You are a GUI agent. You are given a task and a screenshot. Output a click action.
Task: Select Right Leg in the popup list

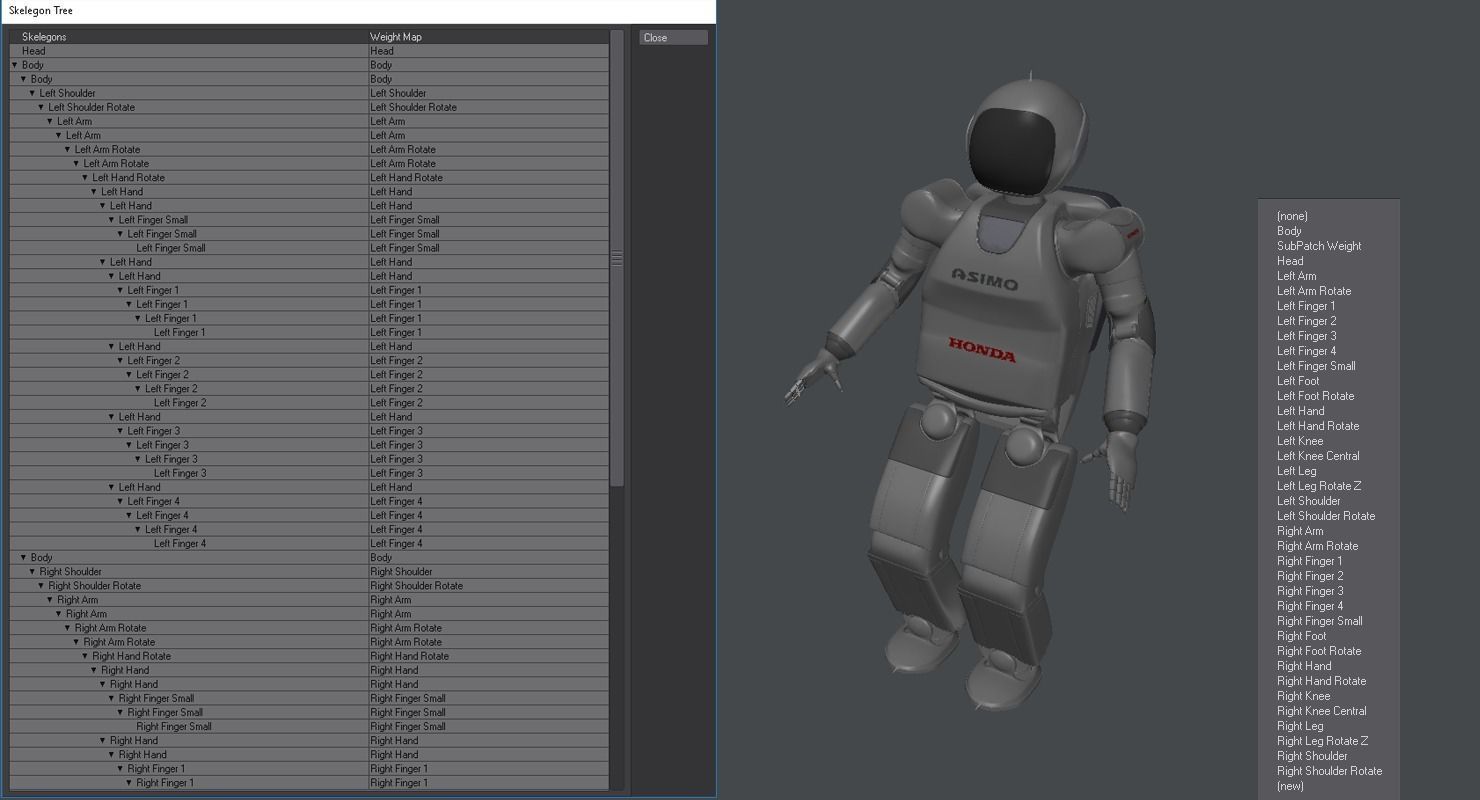[1300, 726]
